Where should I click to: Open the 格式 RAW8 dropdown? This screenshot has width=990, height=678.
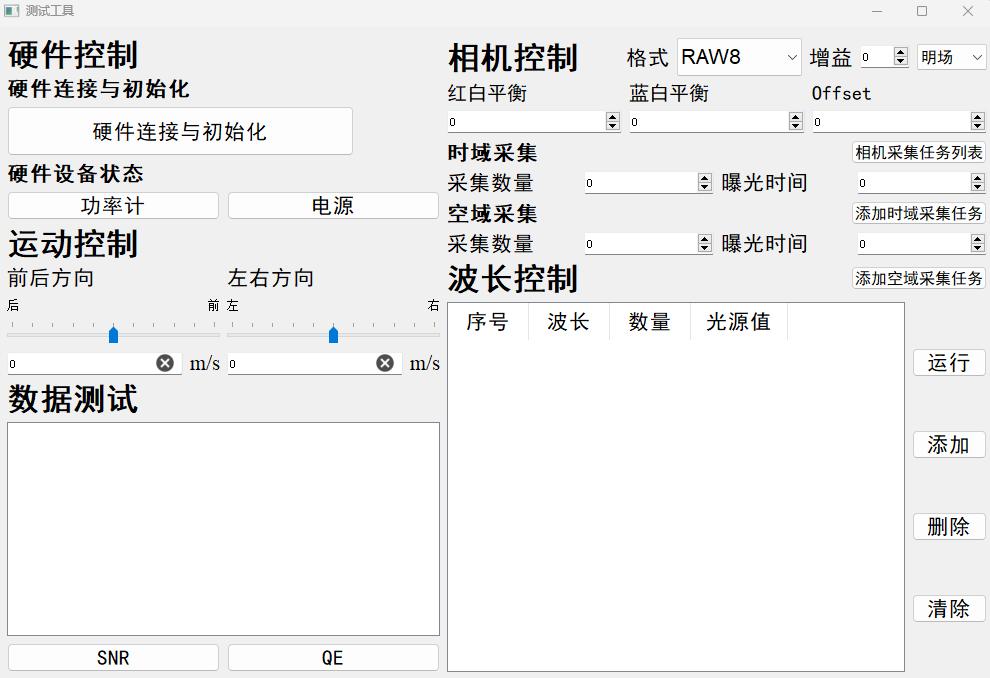pos(739,58)
